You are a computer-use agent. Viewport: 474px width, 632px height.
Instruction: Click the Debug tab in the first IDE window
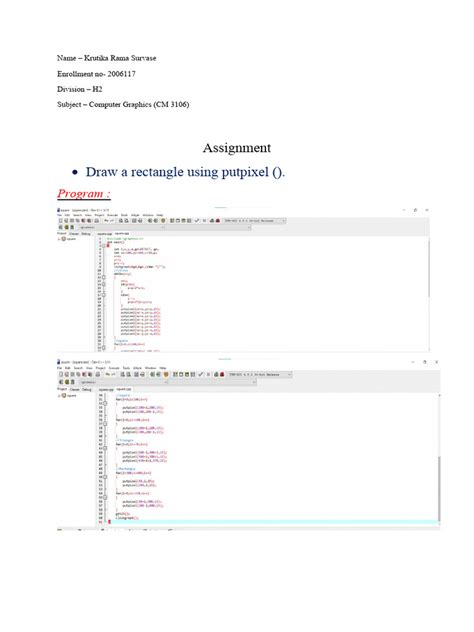pyautogui.click(x=86, y=233)
